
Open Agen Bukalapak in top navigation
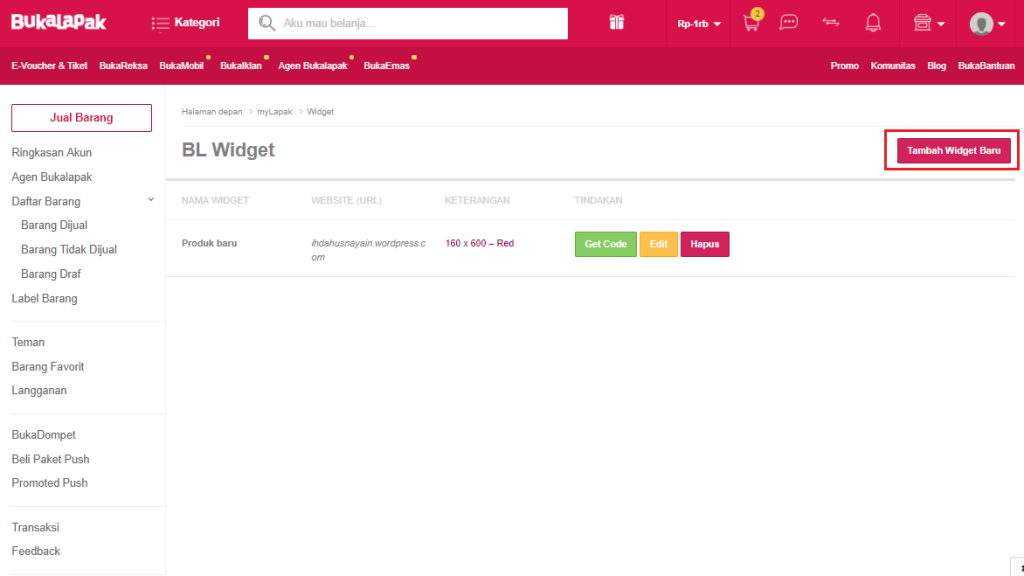point(313,66)
